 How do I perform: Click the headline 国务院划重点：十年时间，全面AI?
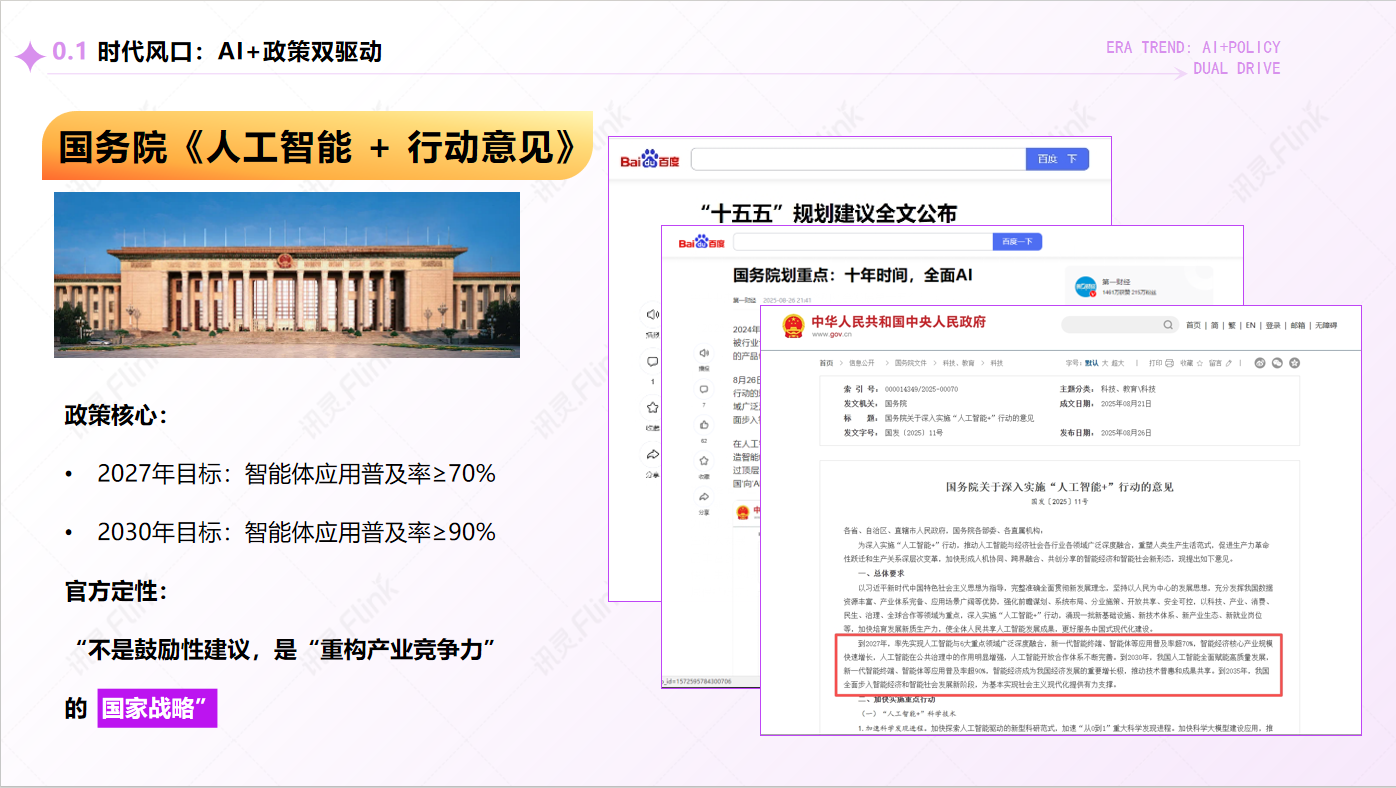(853, 275)
